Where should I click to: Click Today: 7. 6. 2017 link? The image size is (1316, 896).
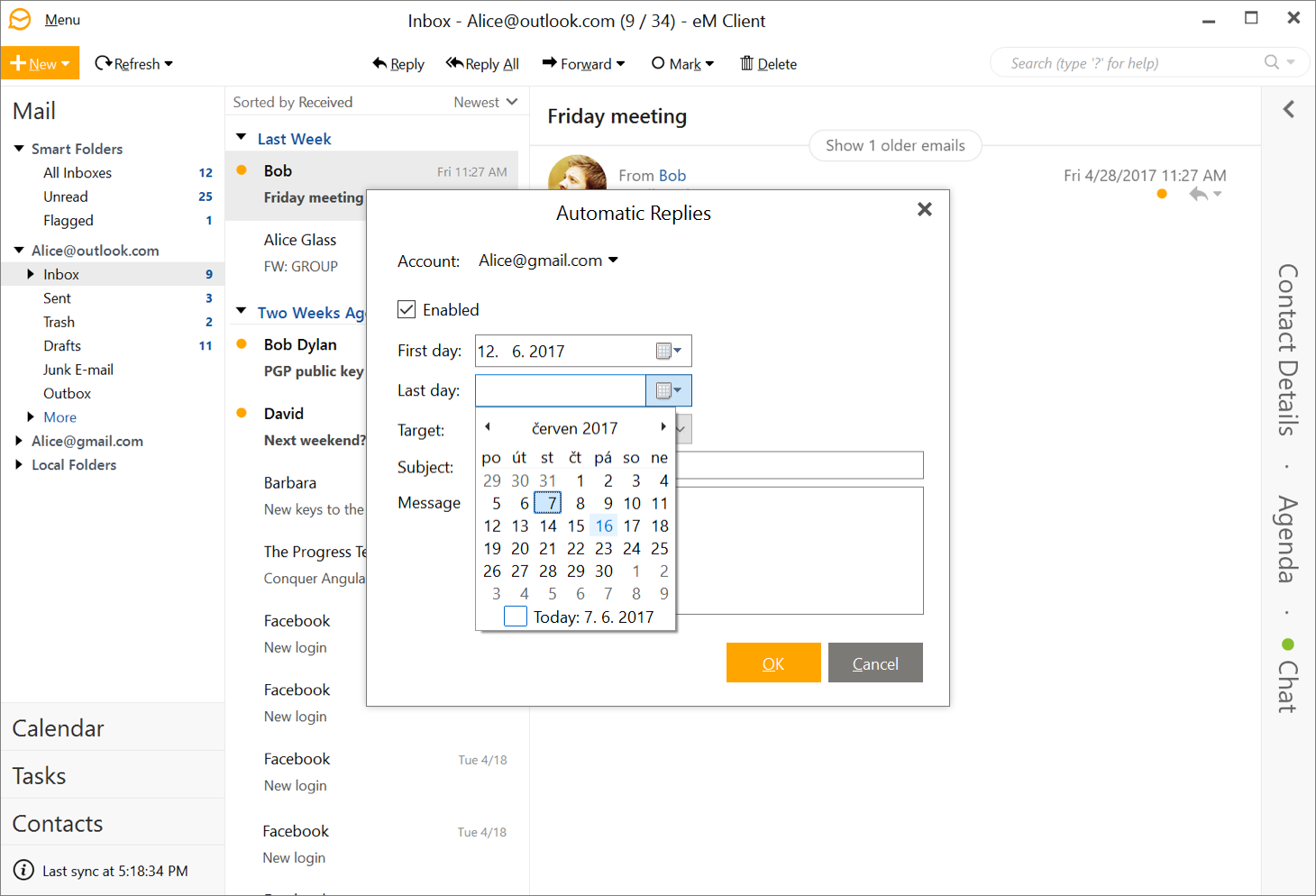coord(593,617)
